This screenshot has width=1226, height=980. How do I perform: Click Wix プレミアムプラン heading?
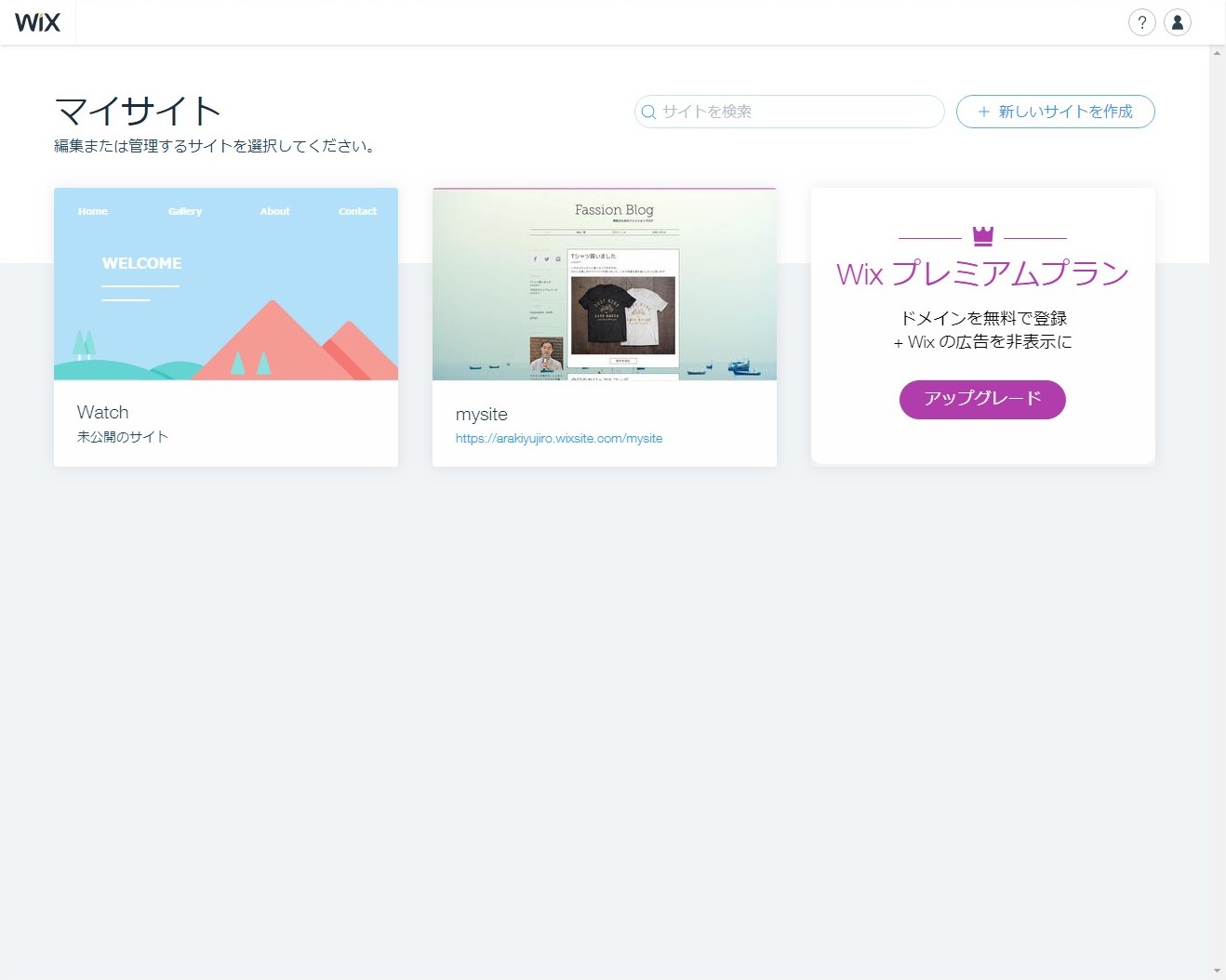[x=982, y=273]
